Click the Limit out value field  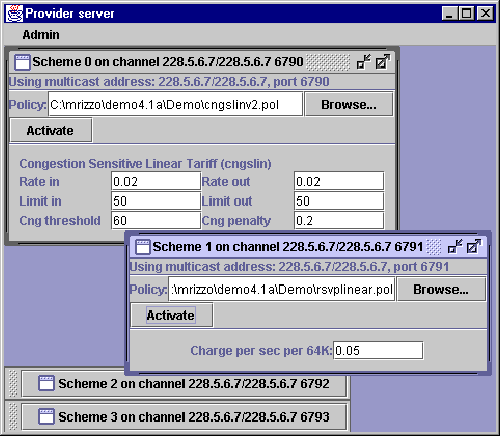[x=339, y=201]
